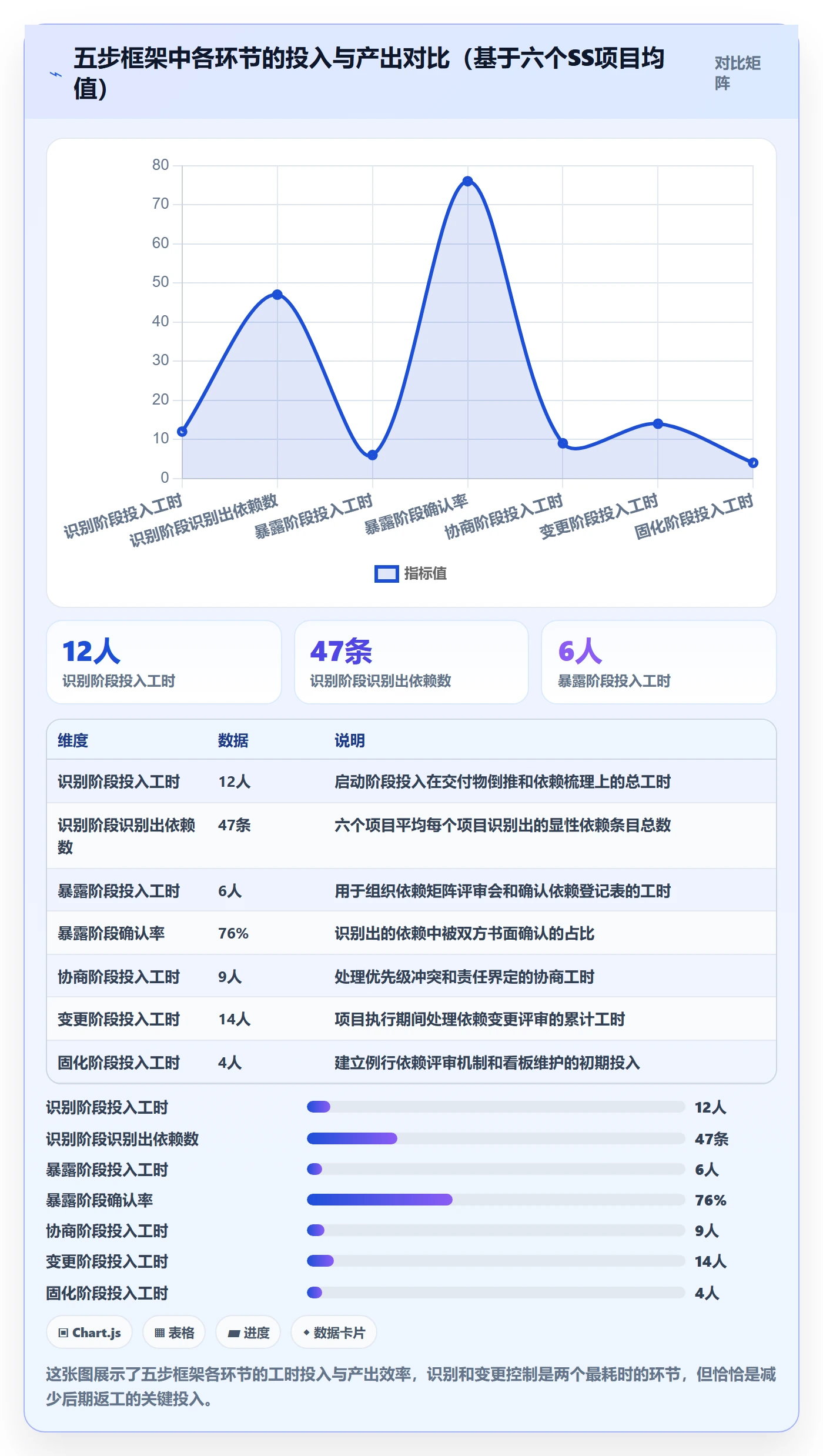This screenshot has height=1456, width=823.
Task: Select the Chart.js tag
Action: click(x=89, y=1333)
